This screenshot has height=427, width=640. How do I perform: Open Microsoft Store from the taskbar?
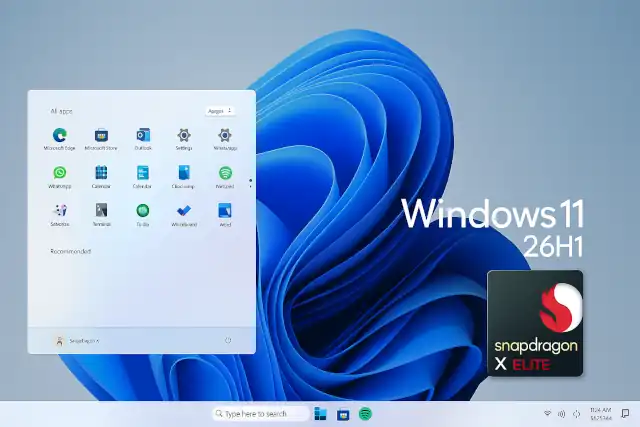(x=343, y=415)
